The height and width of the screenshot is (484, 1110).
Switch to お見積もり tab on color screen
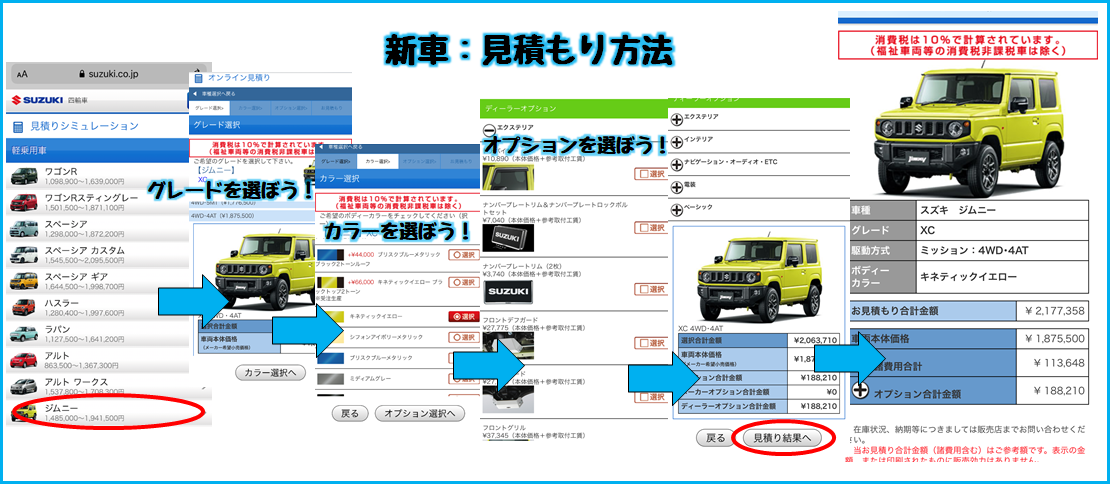459,162
